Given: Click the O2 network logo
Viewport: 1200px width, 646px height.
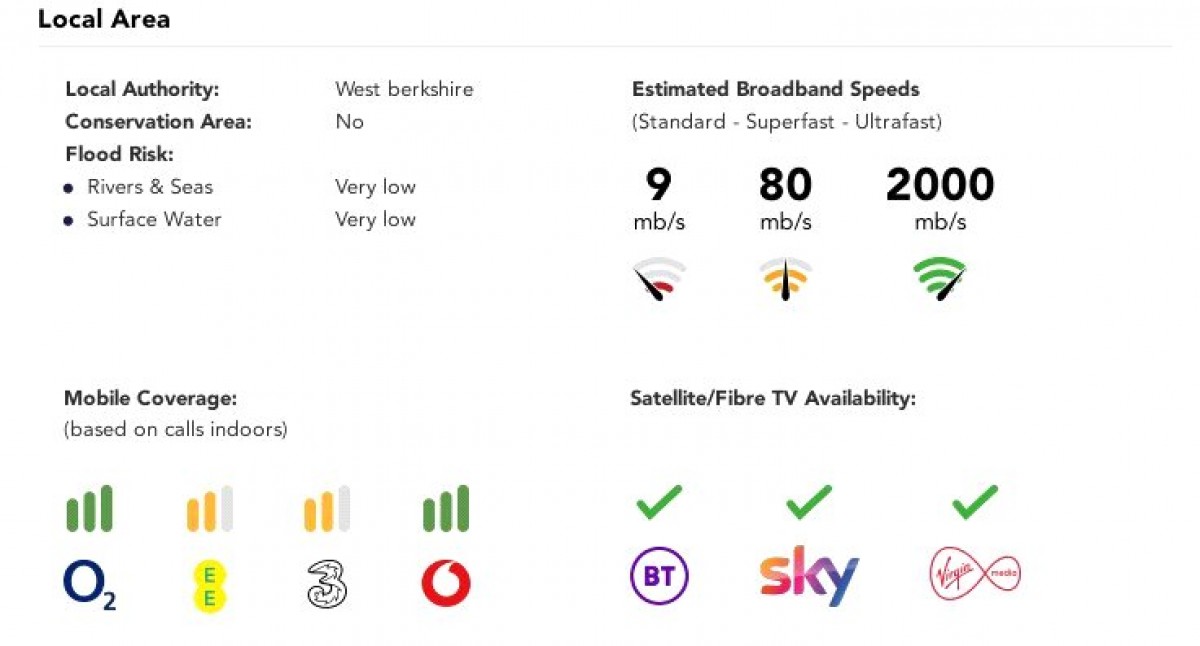Looking at the screenshot, I should (90, 584).
